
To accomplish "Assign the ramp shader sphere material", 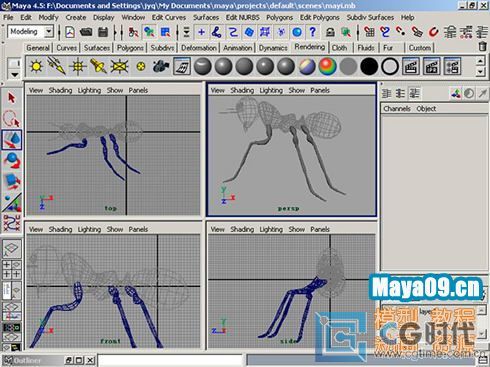I will point(328,66).
